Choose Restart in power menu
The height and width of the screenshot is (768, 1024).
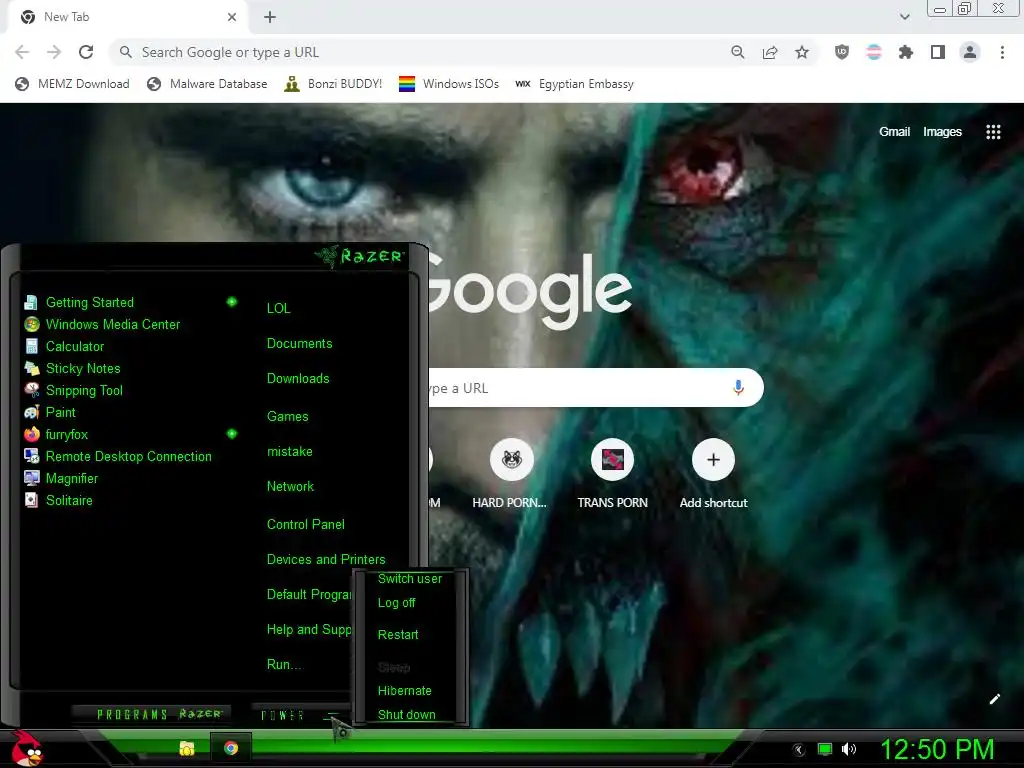tap(398, 635)
